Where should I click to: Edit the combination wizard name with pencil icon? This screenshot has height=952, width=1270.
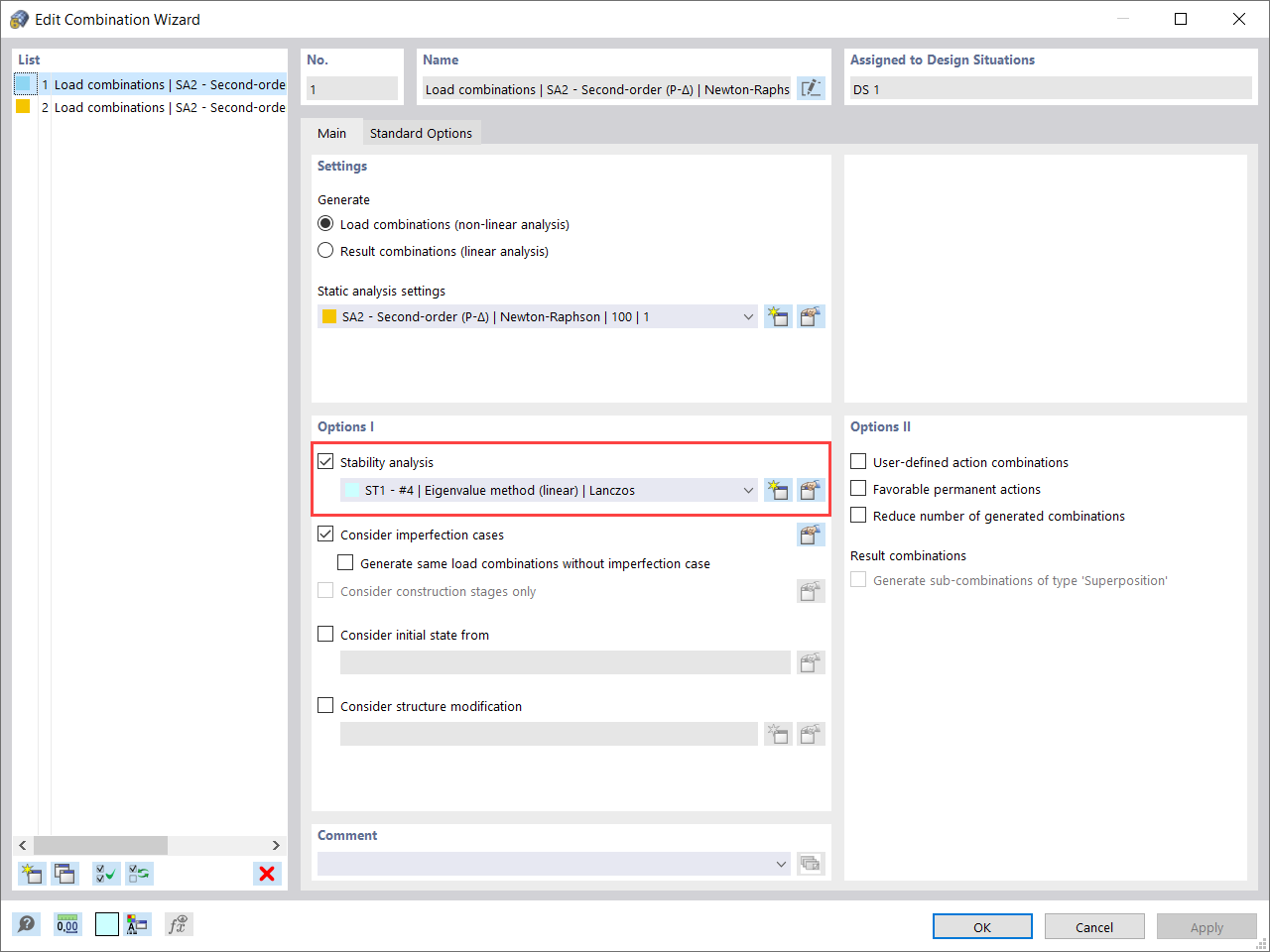click(x=811, y=88)
